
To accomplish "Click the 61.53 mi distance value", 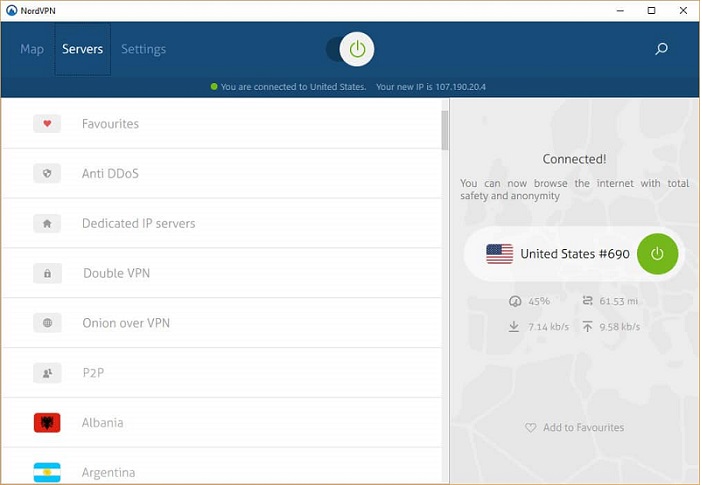I will tap(619, 301).
